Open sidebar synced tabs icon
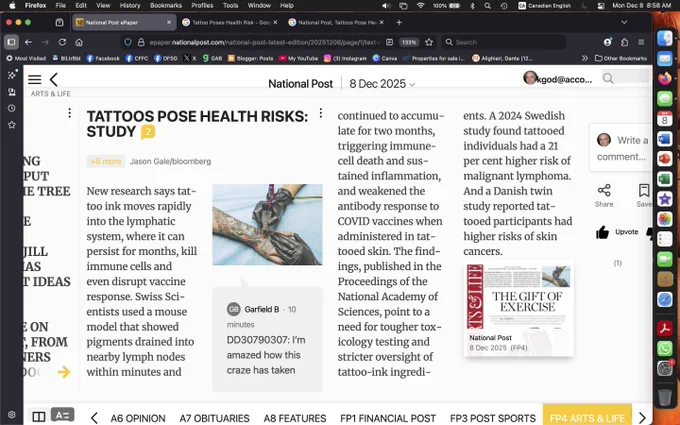Viewport: 680px width, 425px height. (x=12, y=92)
